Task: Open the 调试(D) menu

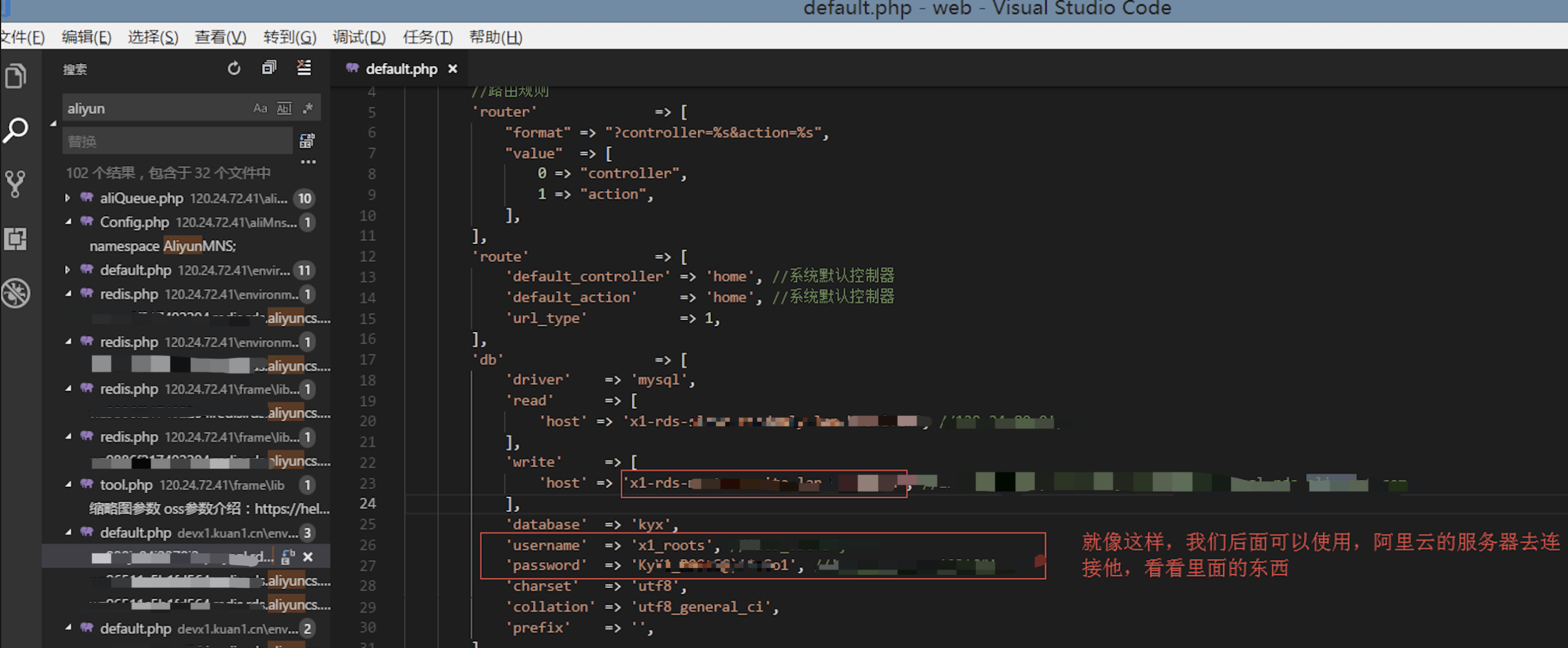Action: click(x=359, y=37)
